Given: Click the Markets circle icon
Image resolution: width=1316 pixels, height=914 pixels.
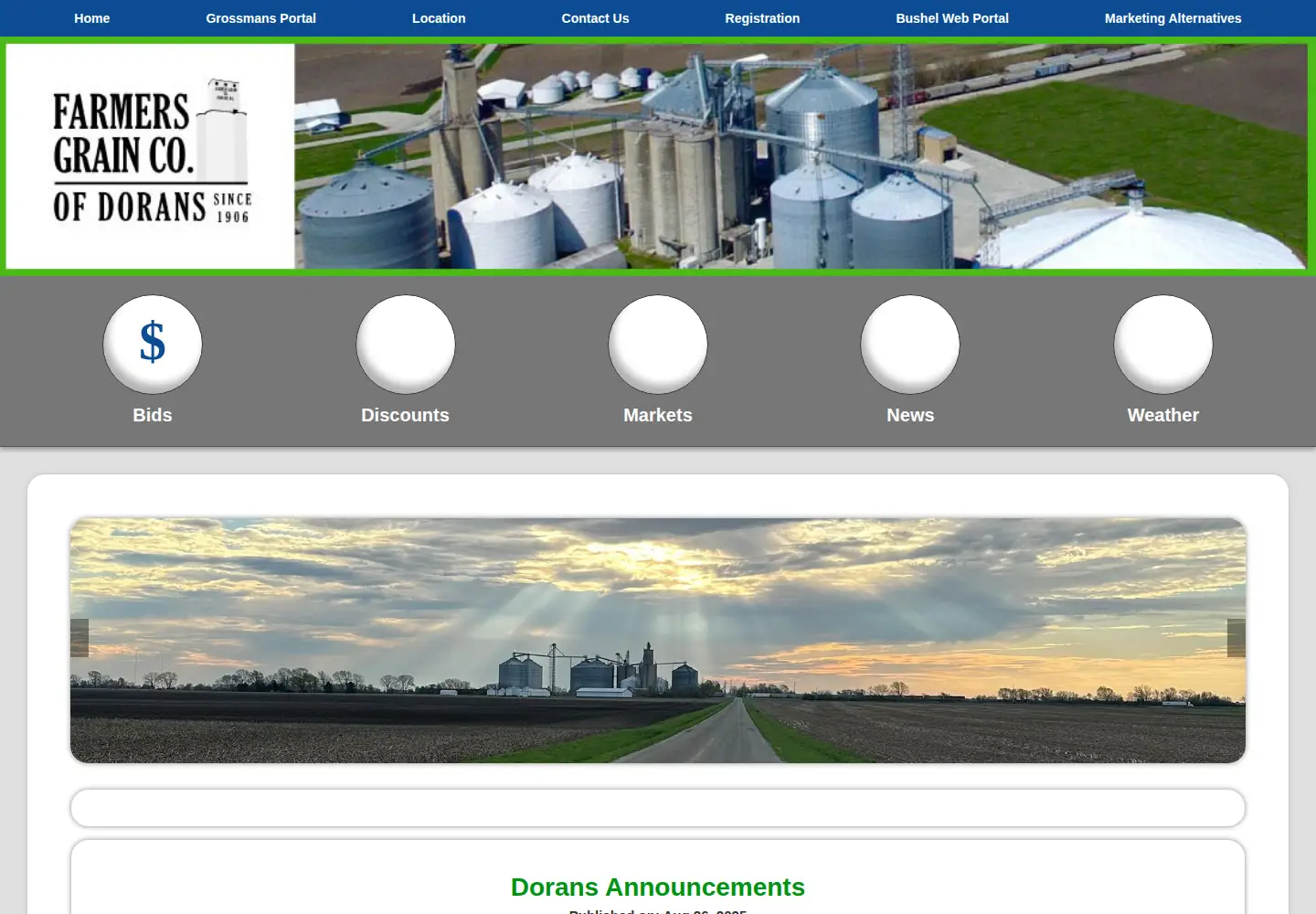Looking at the screenshot, I should coord(658,344).
